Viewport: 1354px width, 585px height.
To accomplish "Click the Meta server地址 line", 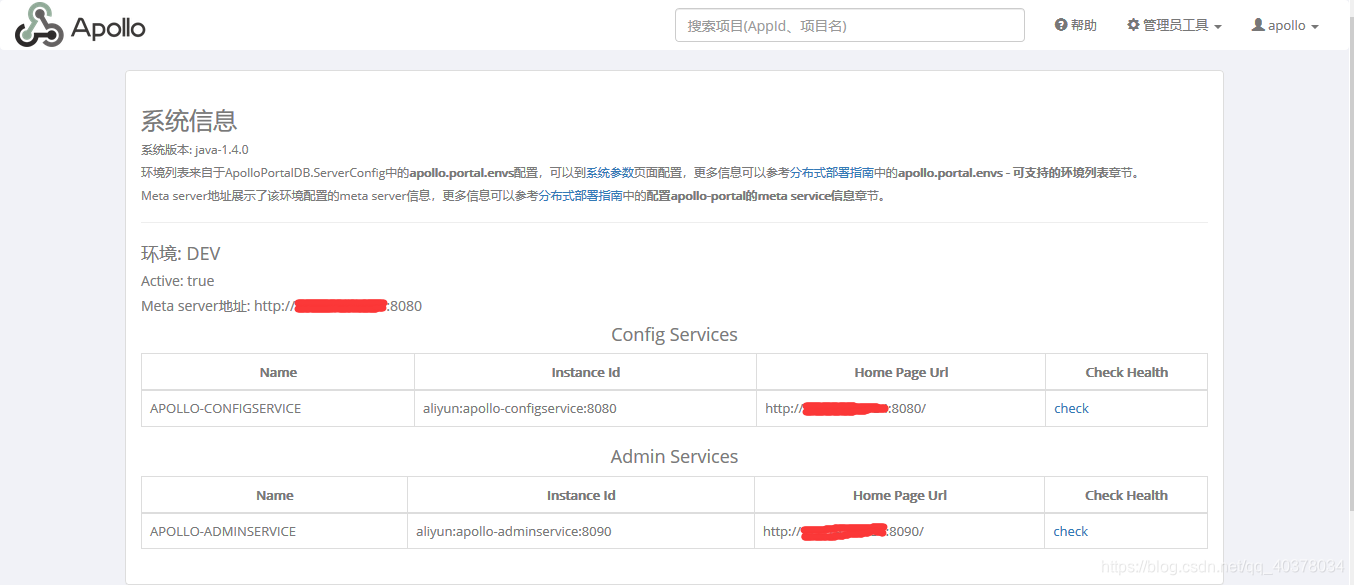I will [x=281, y=306].
